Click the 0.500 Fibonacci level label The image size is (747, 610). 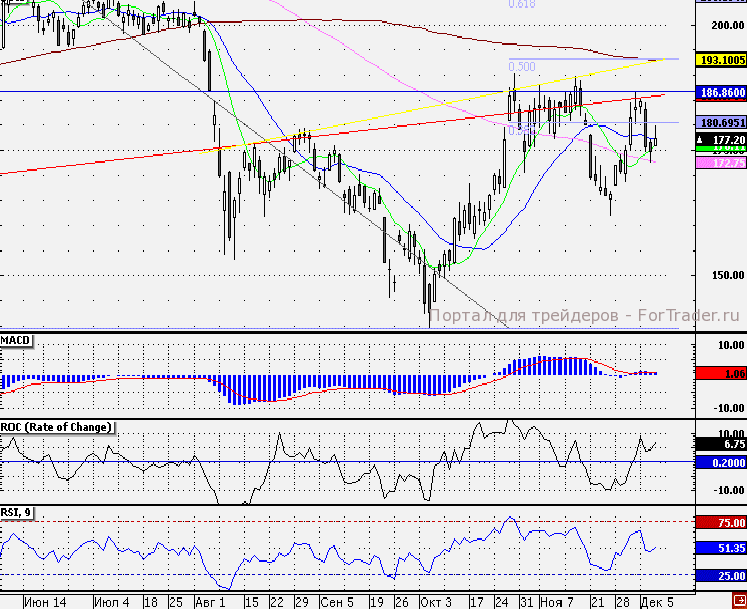[x=520, y=66]
